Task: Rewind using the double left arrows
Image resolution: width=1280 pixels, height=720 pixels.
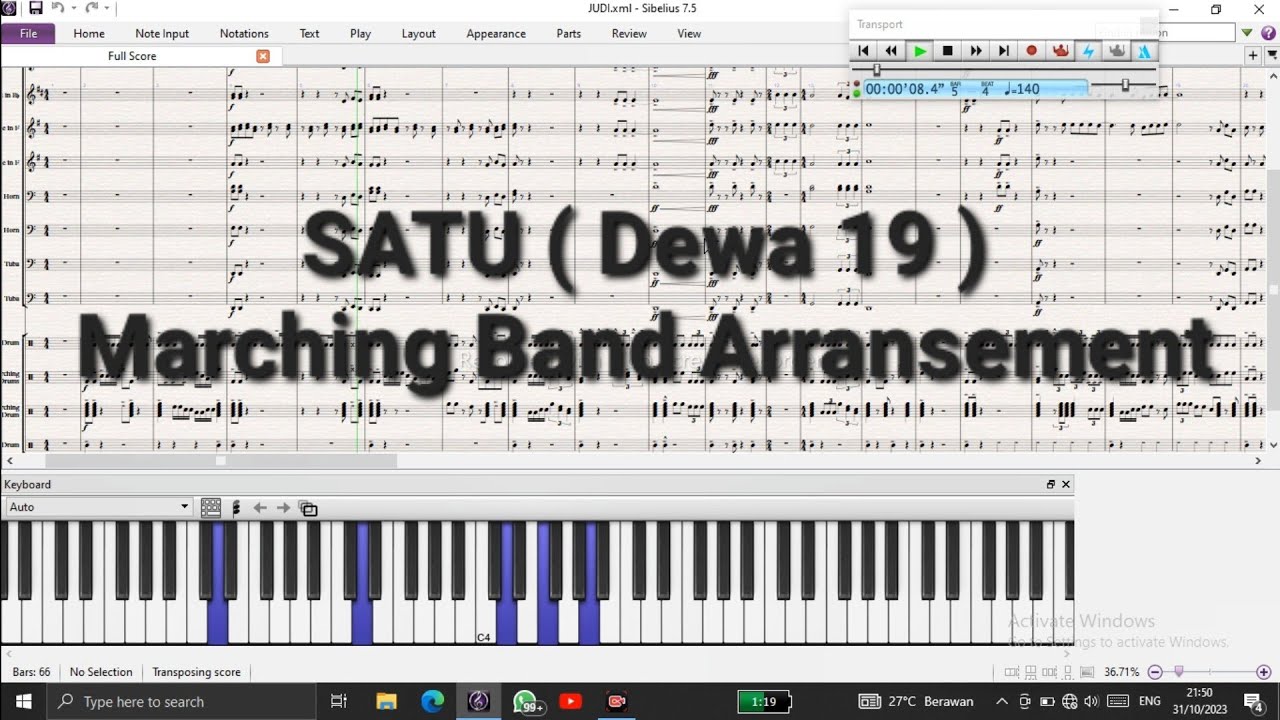Action: click(x=891, y=51)
